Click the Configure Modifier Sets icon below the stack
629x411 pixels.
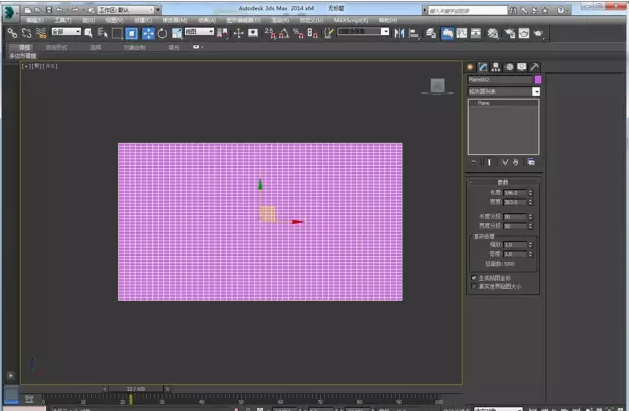point(532,161)
